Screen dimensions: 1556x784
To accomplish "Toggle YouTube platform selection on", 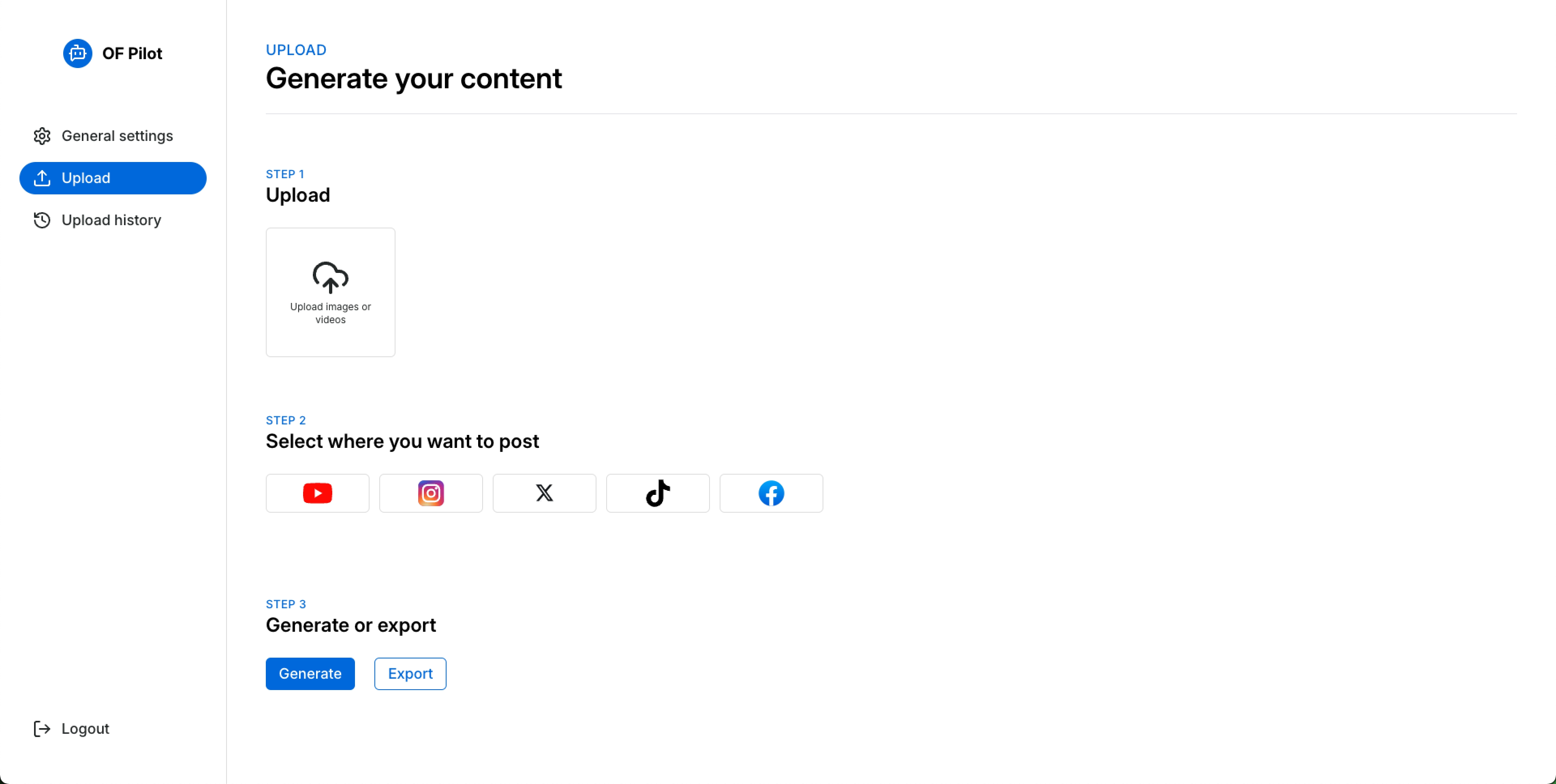I will pyautogui.click(x=317, y=493).
